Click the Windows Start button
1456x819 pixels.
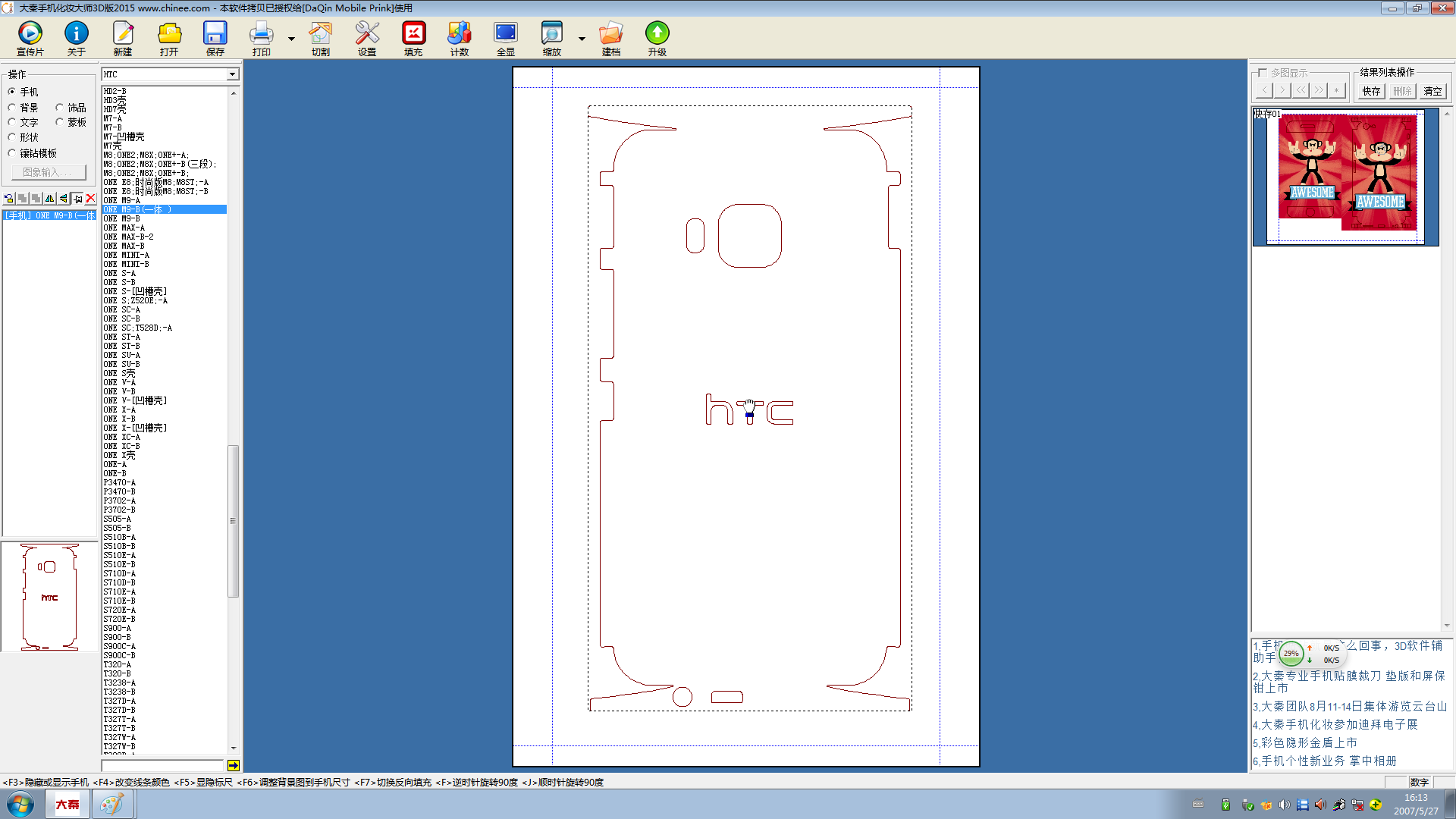(20, 804)
